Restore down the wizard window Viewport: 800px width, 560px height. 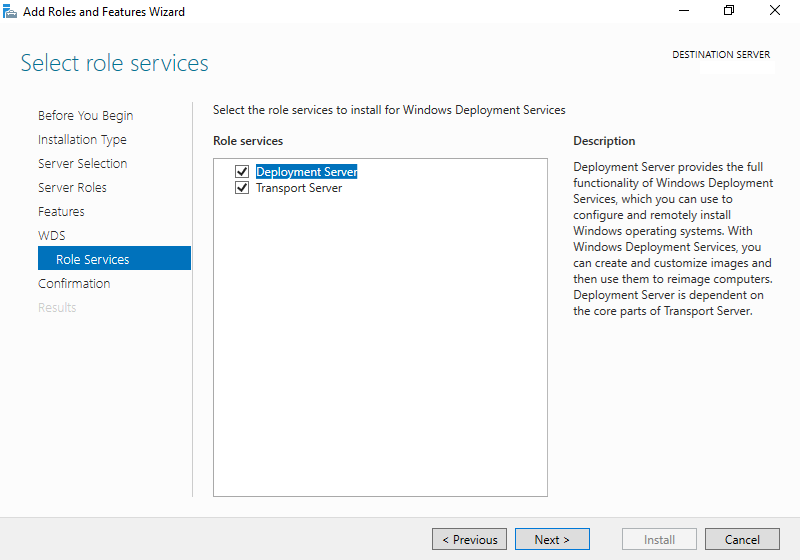tap(729, 11)
